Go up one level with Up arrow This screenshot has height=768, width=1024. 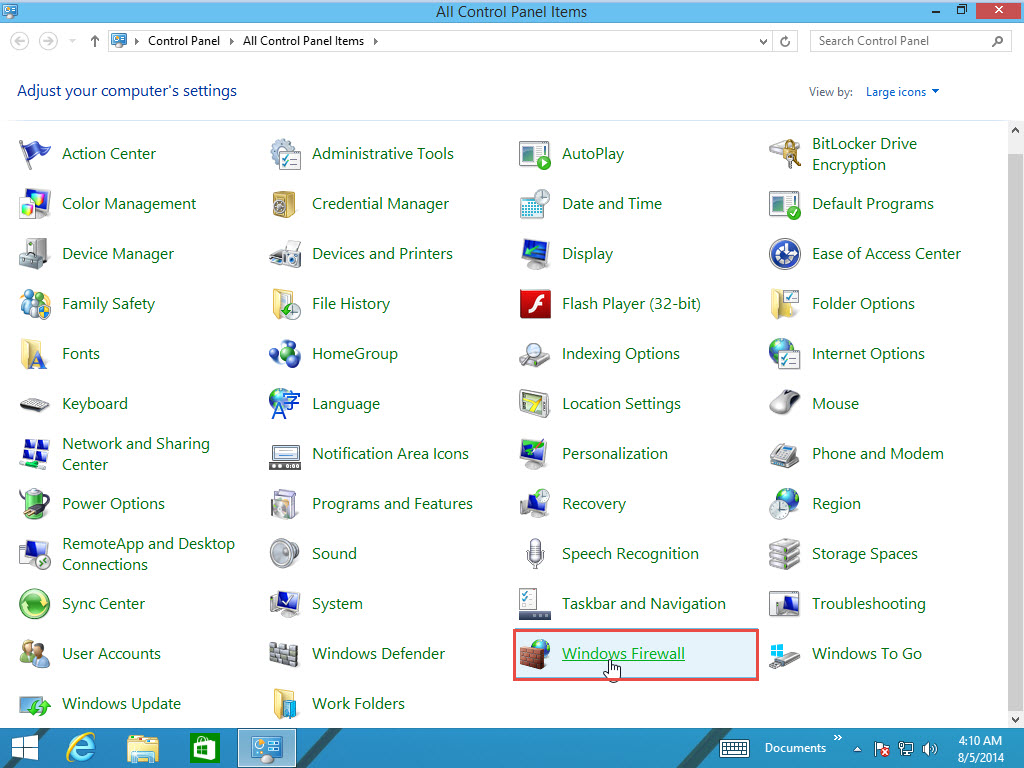coord(95,41)
